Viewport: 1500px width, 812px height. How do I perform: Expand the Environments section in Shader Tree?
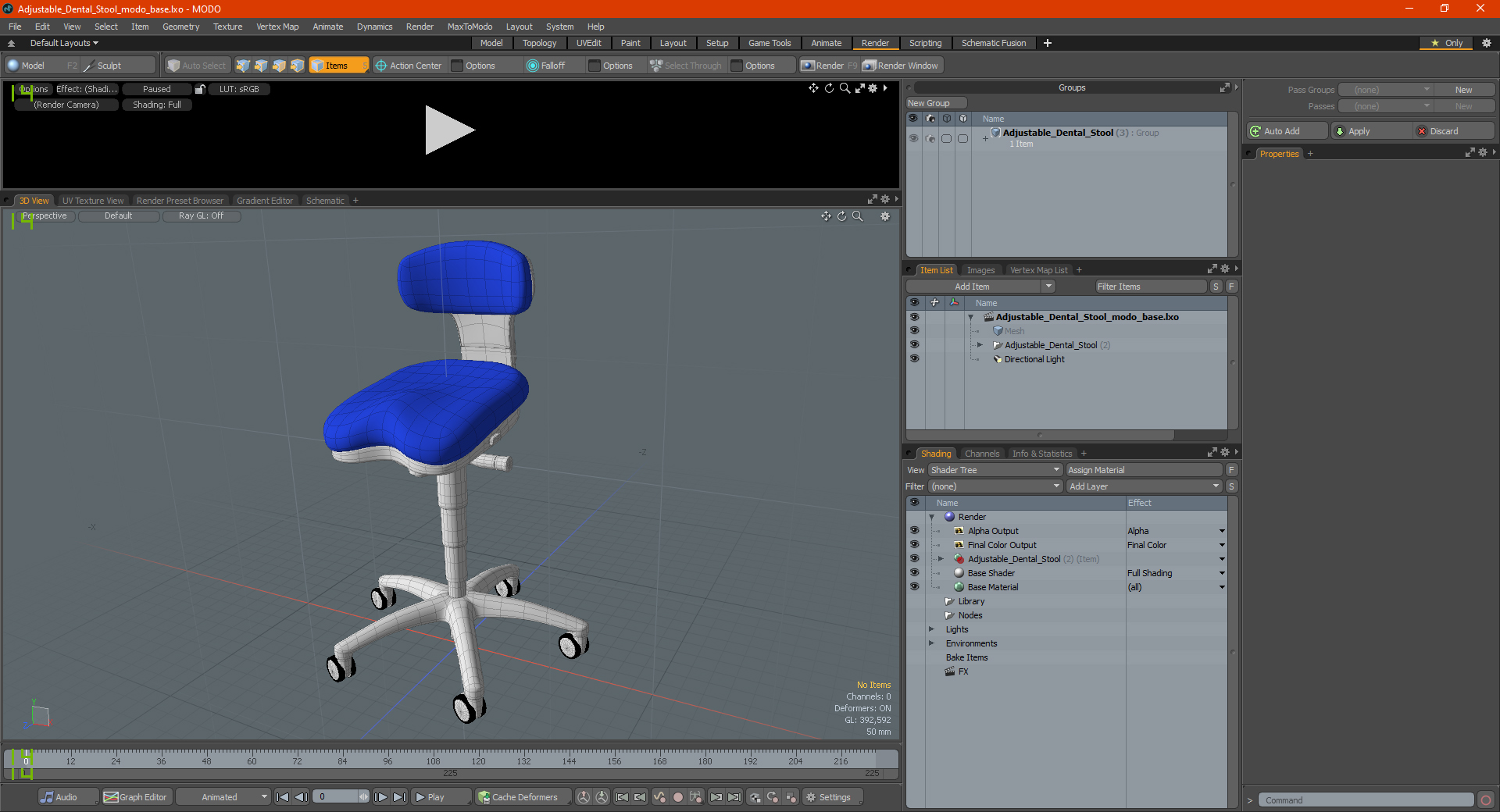click(x=931, y=643)
